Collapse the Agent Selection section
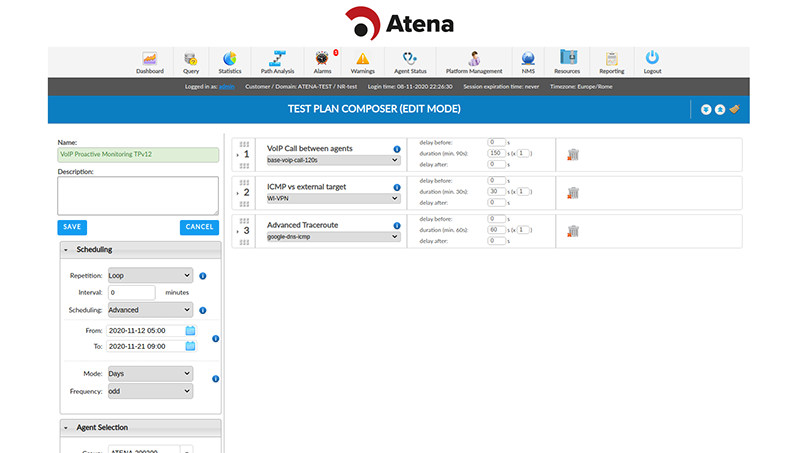Screen dimensions: 800x453 pos(66,427)
